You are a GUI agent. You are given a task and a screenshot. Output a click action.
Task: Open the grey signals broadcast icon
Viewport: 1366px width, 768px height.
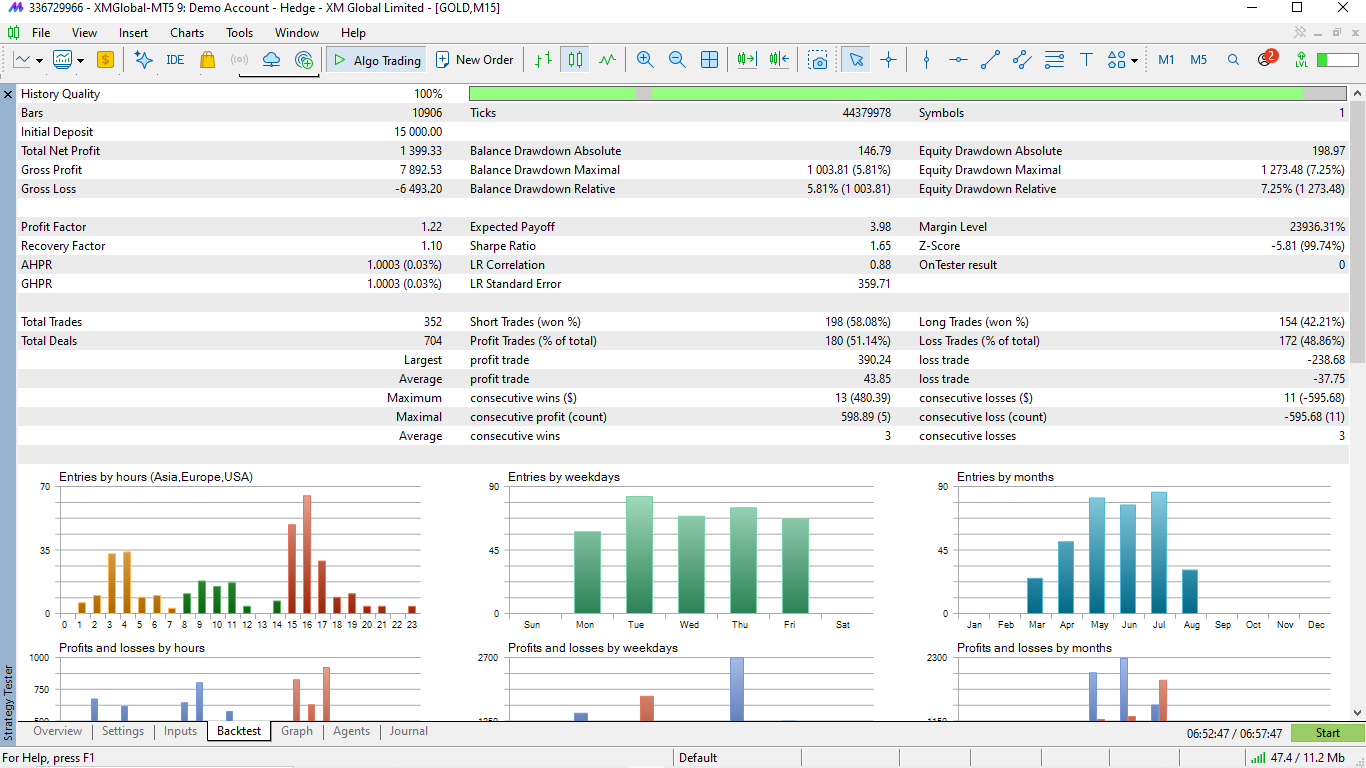point(239,60)
